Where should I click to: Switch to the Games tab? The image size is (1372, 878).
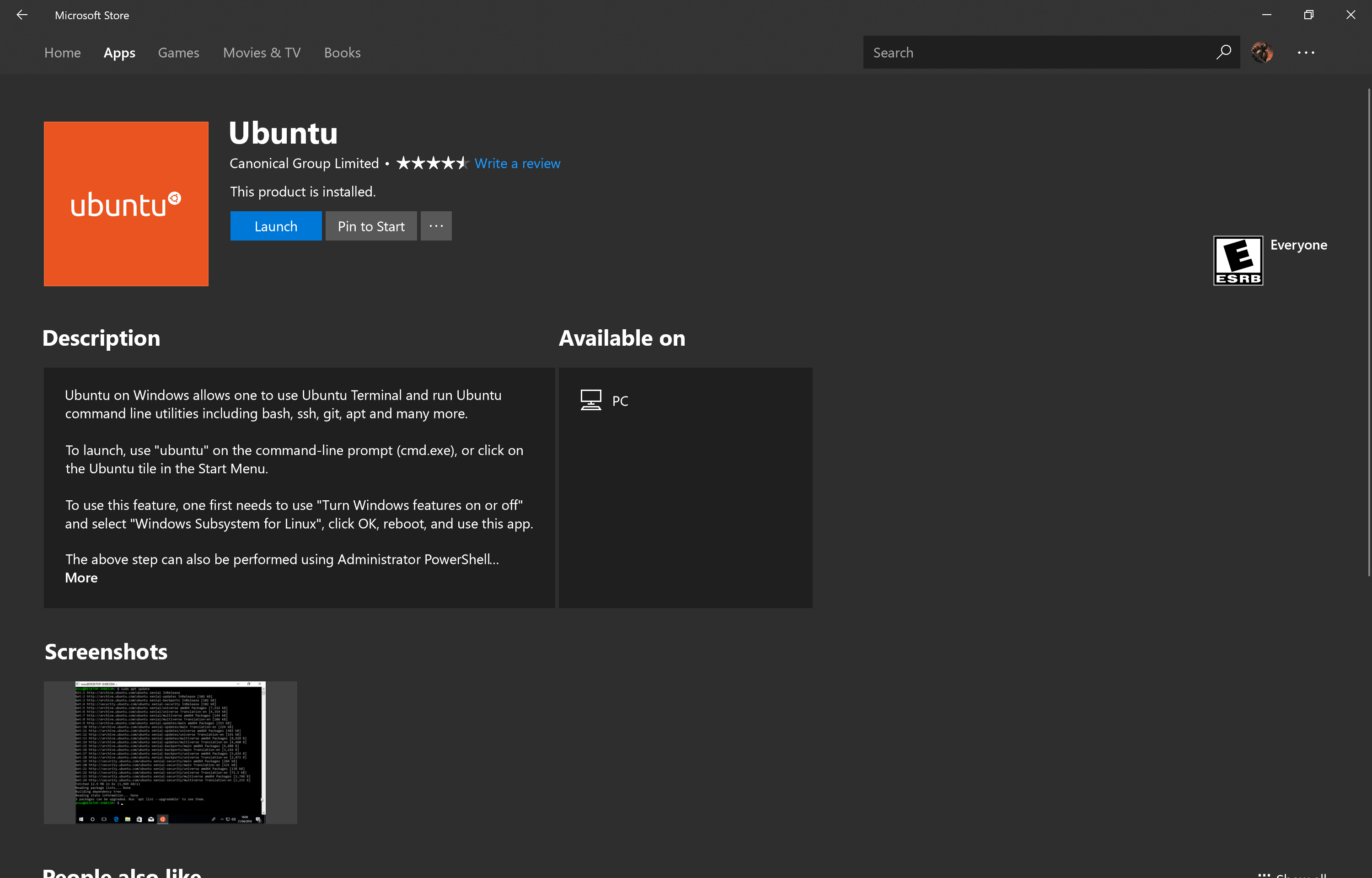tap(178, 53)
